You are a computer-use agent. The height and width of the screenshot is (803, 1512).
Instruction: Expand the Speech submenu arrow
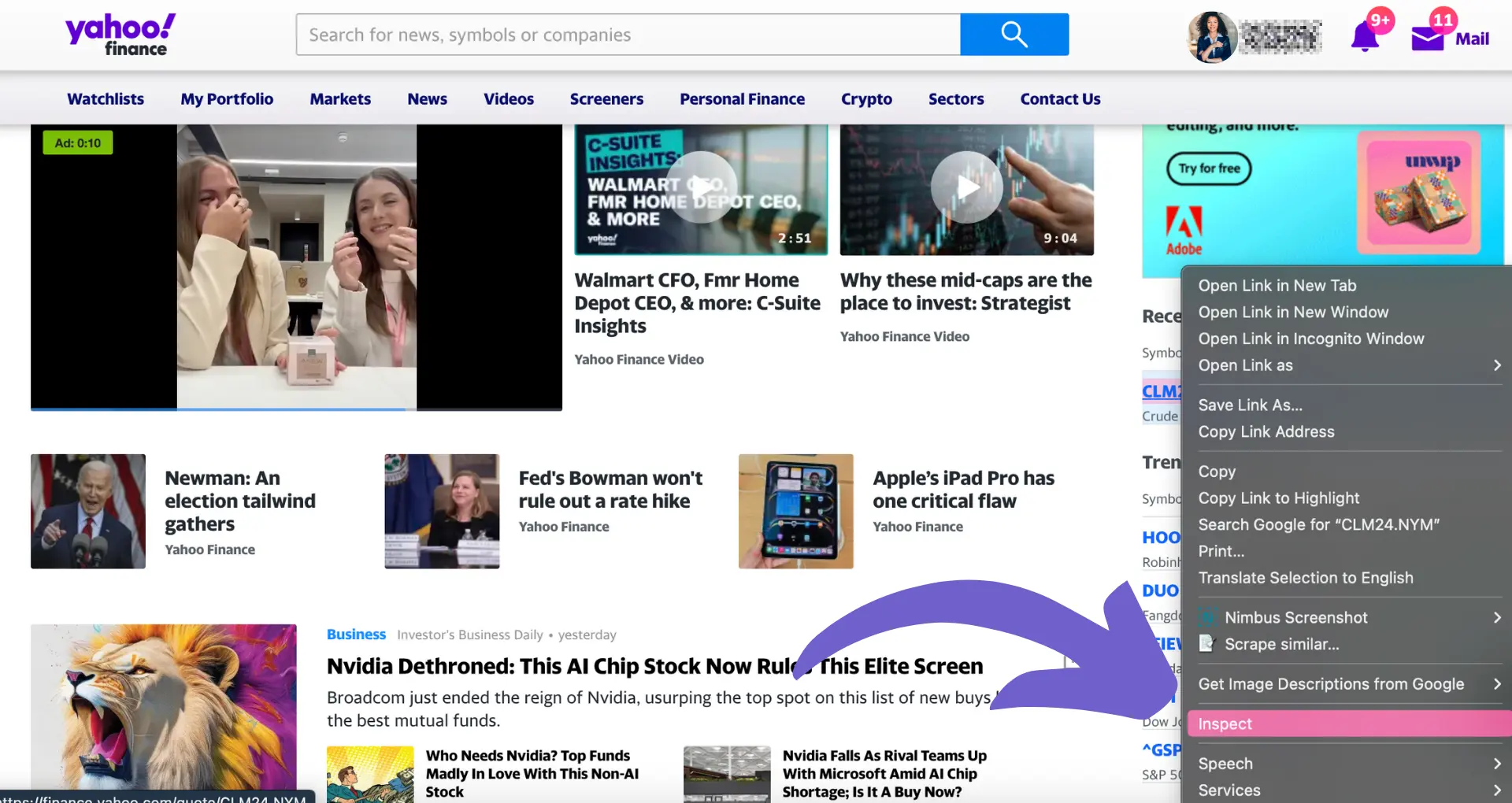pos(1497,764)
